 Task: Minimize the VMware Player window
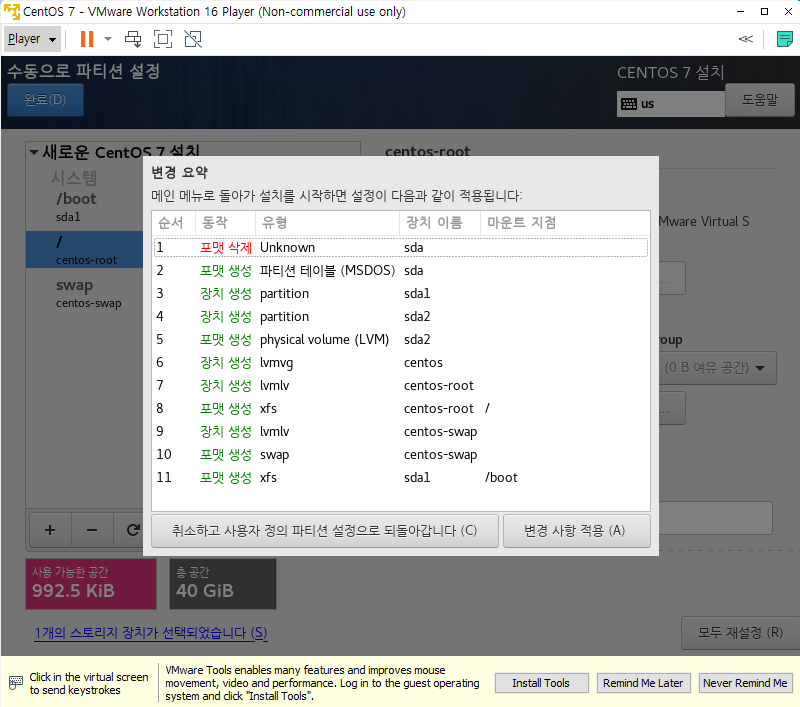point(740,11)
